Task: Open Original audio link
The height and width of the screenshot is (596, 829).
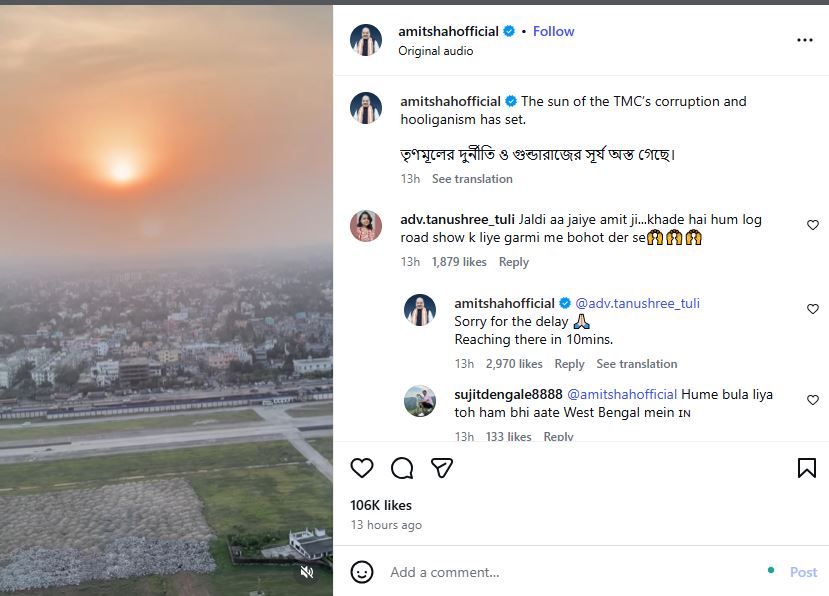Action: pyautogui.click(x=436, y=51)
